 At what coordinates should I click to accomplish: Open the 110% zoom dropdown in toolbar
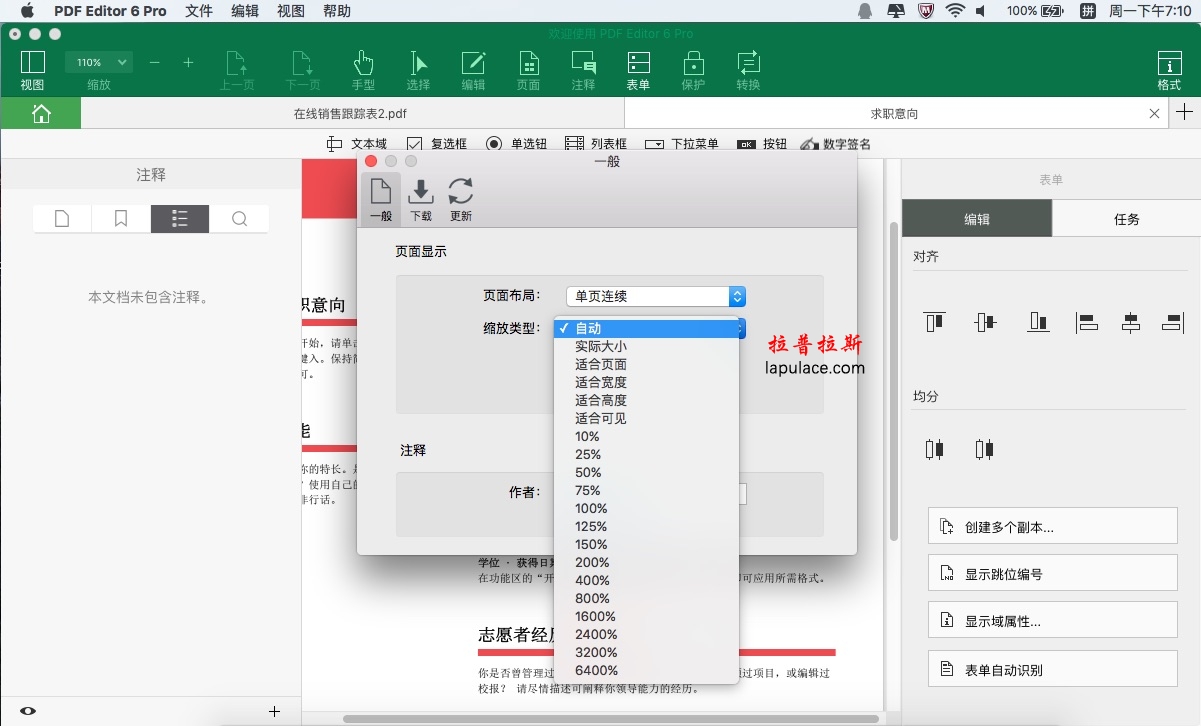[x=98, y=62]
